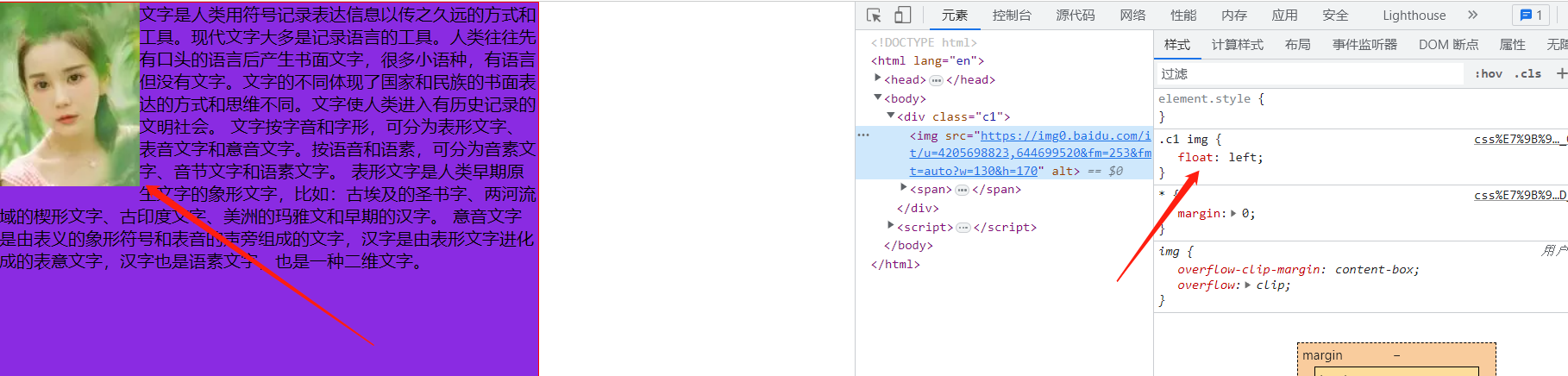1568x376 pixels.
Task: Open the 内存 tab
Action: click(1234, 15)
